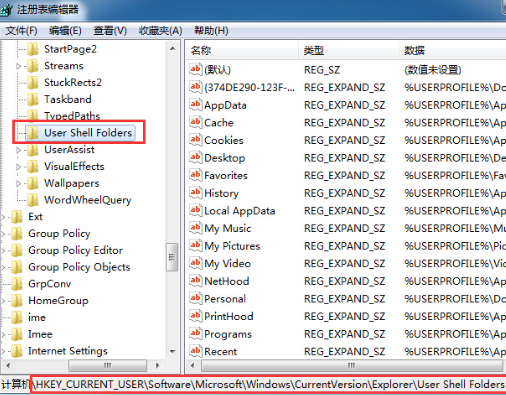506x395 pixels.
Task: Click the string icon of NetHood value
Action: pyautogui.click(x=196, y=281)
